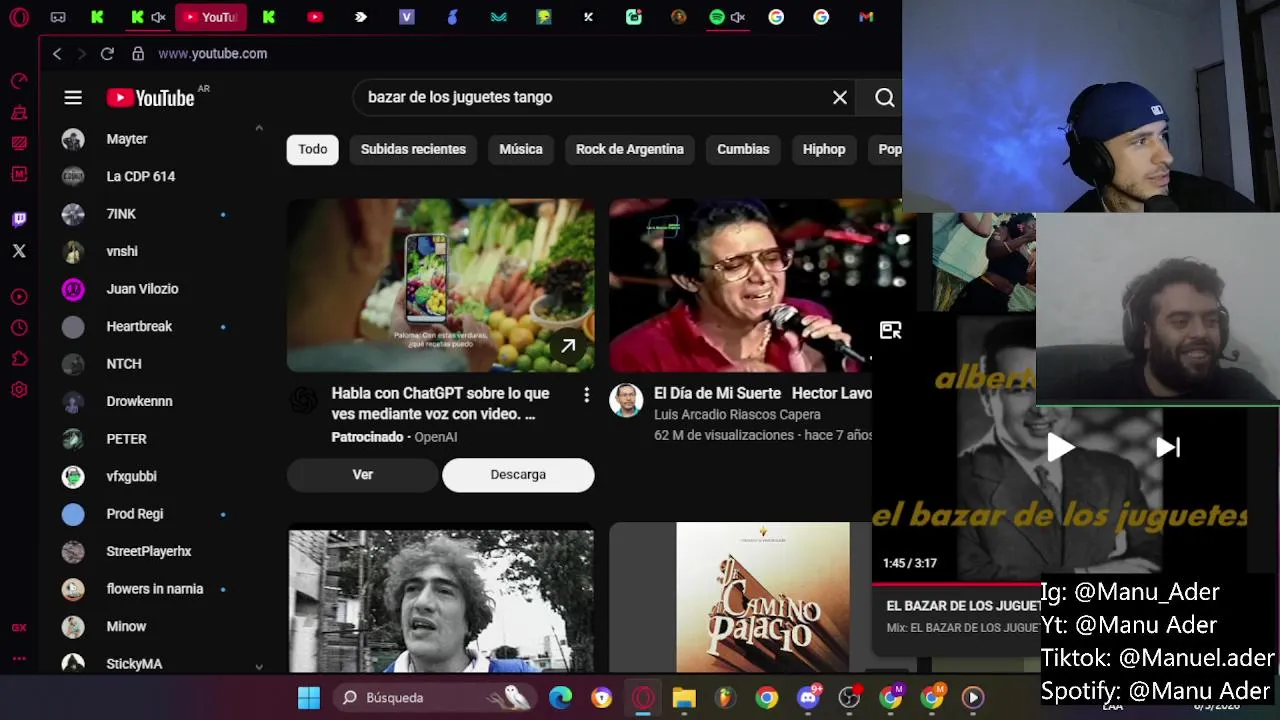This screenshot has height=720, width=1280.
Task: Submit search with magnifier icon
Action: point(884,97)
